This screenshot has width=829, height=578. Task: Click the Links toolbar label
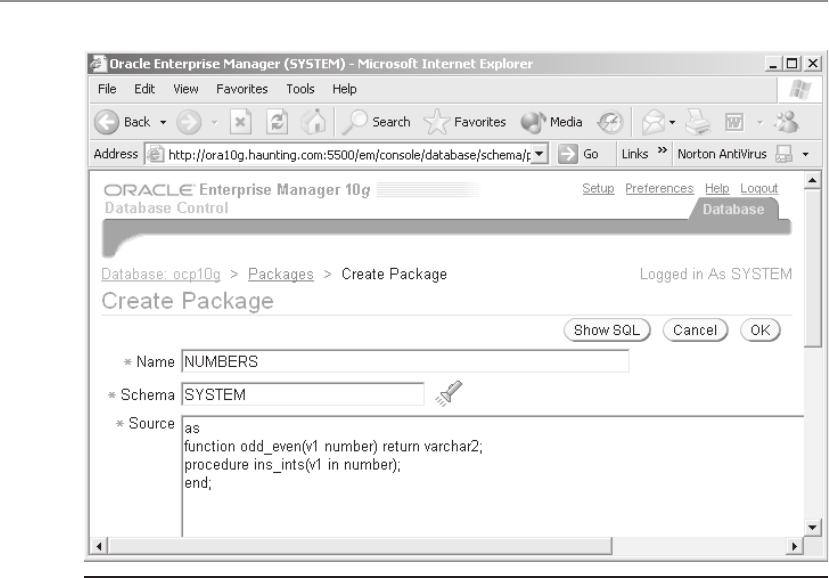pyautogui.click(x=634, y=154)
